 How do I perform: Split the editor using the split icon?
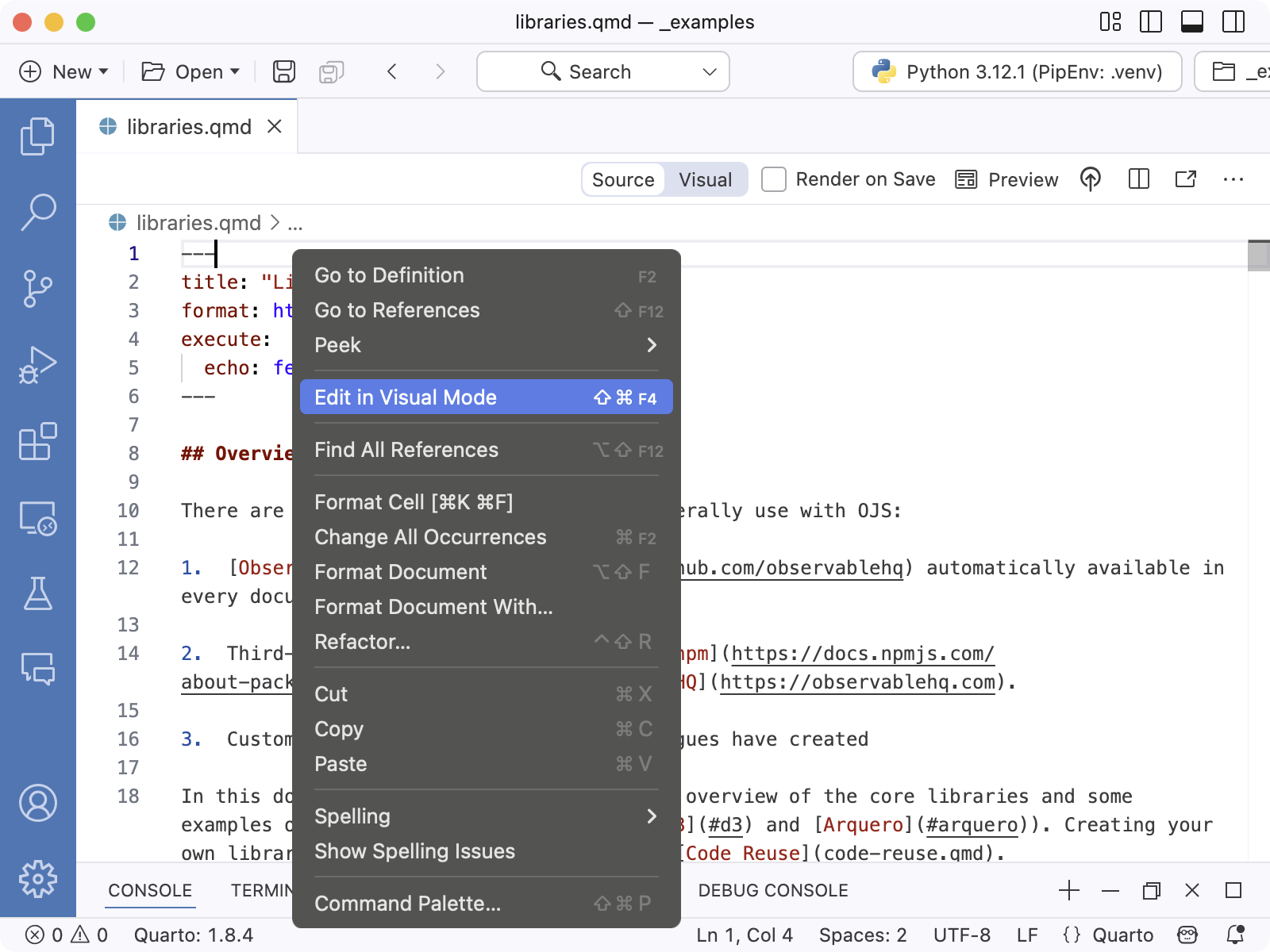(x=1139, y=179)
